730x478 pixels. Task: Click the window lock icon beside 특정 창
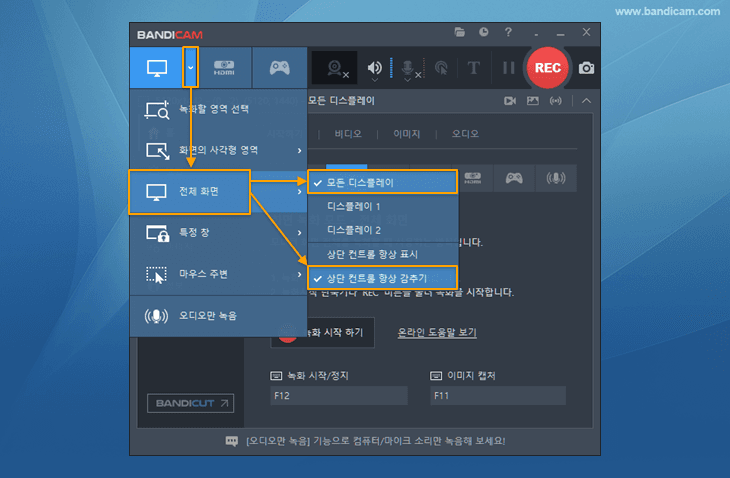[157, 233]
